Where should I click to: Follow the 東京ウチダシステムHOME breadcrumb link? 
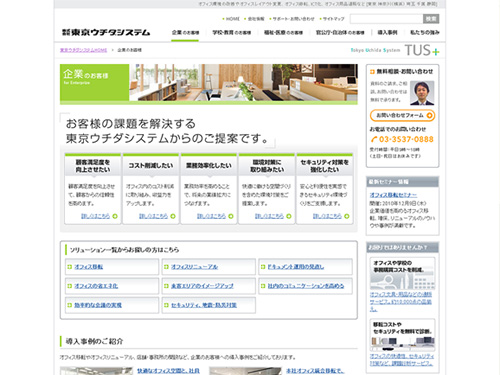[83, 50]
